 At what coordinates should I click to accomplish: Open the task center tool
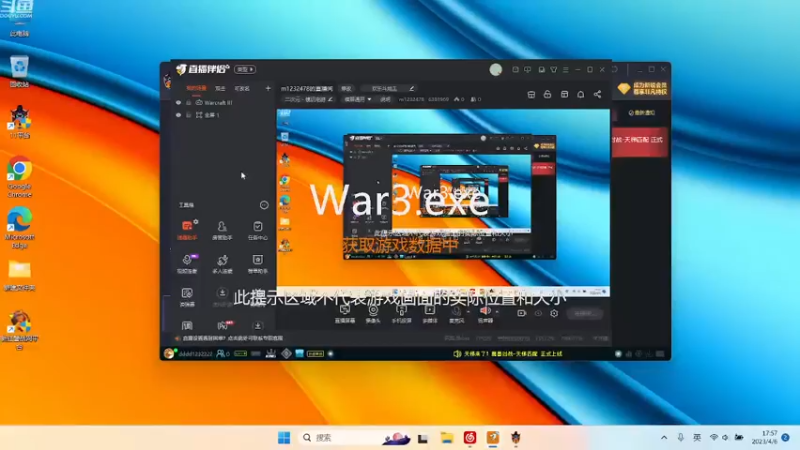point(257,230)
